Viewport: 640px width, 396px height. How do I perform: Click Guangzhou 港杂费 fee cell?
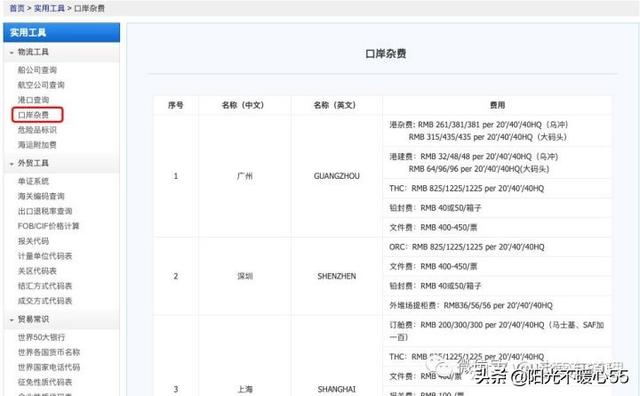point(498,131)
